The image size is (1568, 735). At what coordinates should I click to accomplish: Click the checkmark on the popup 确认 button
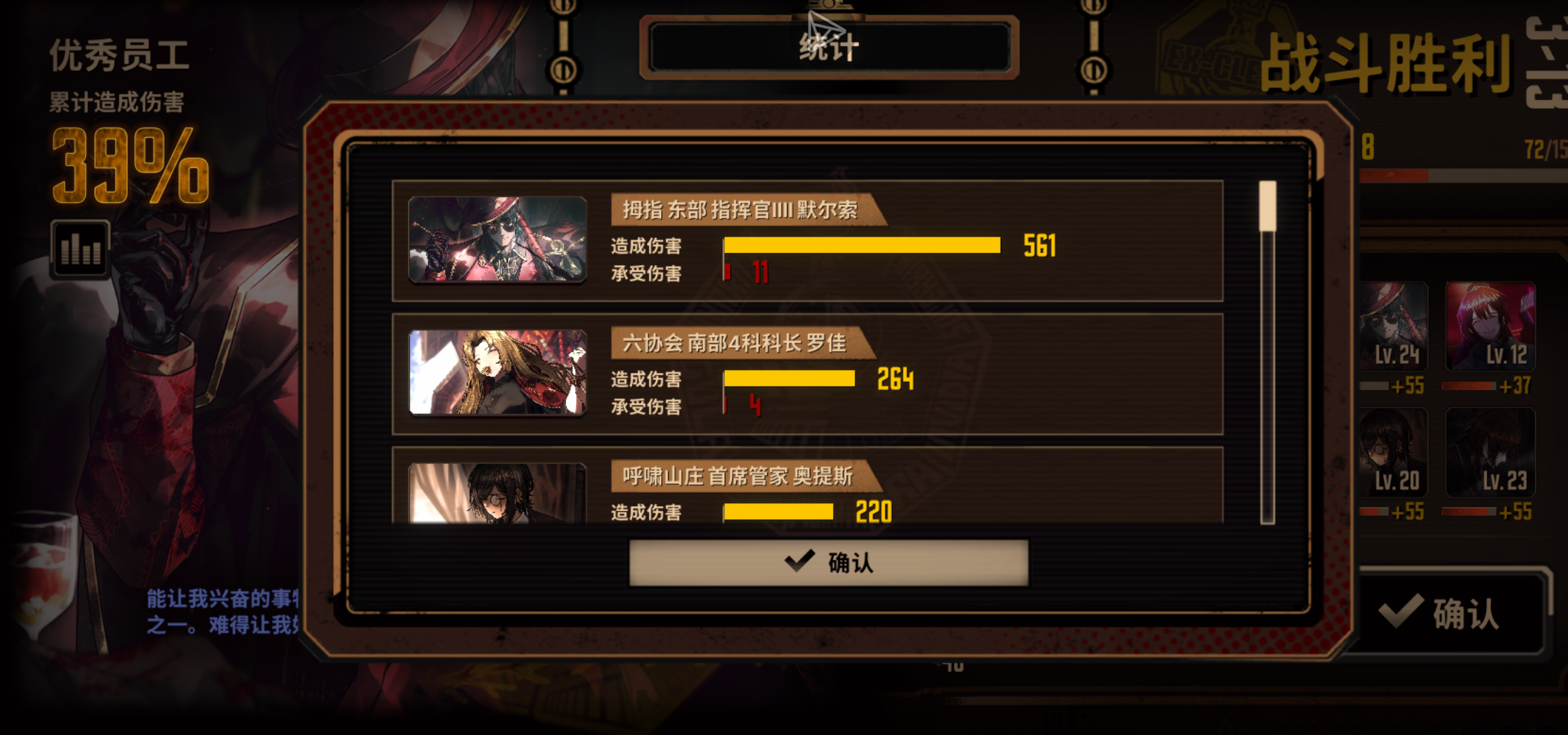click(x=800, y=561)
